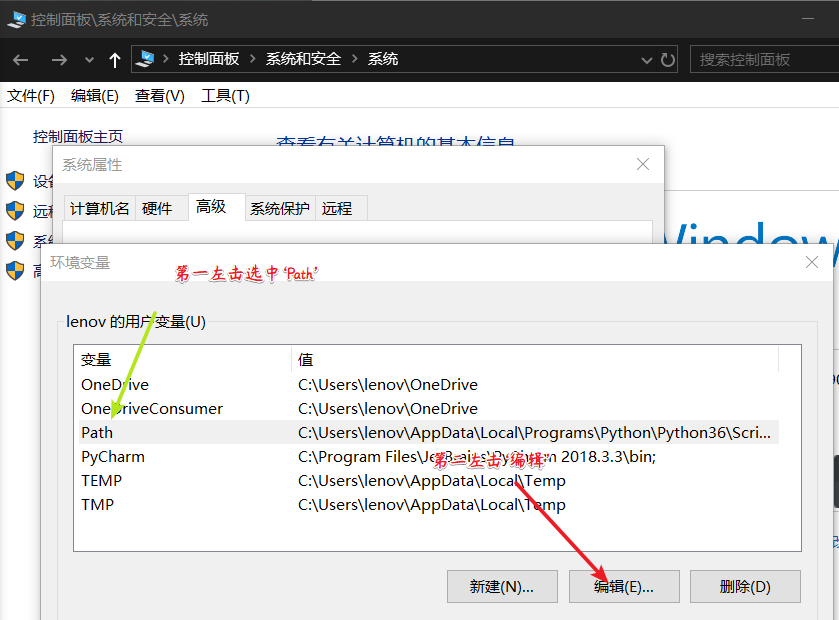Click the back navigation arrow
The width and height of the screenshot is (839, 620).
[x=20, y=59]
